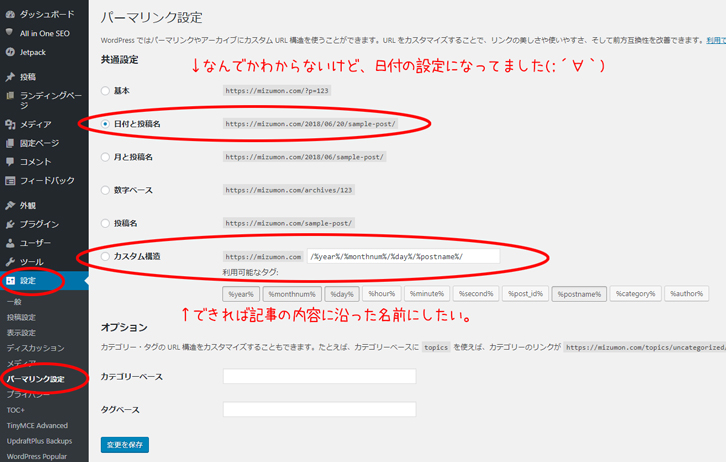The height and width of the screenshot is (462, 726).
Task: Go to 一般 settings submenu
Action: (14, 302)
